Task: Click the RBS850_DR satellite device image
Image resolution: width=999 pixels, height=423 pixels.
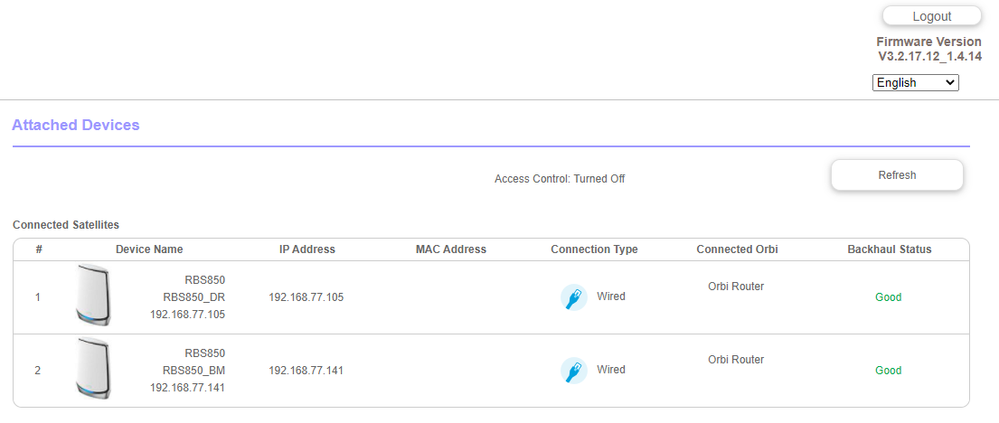Action: click(93, 296)
